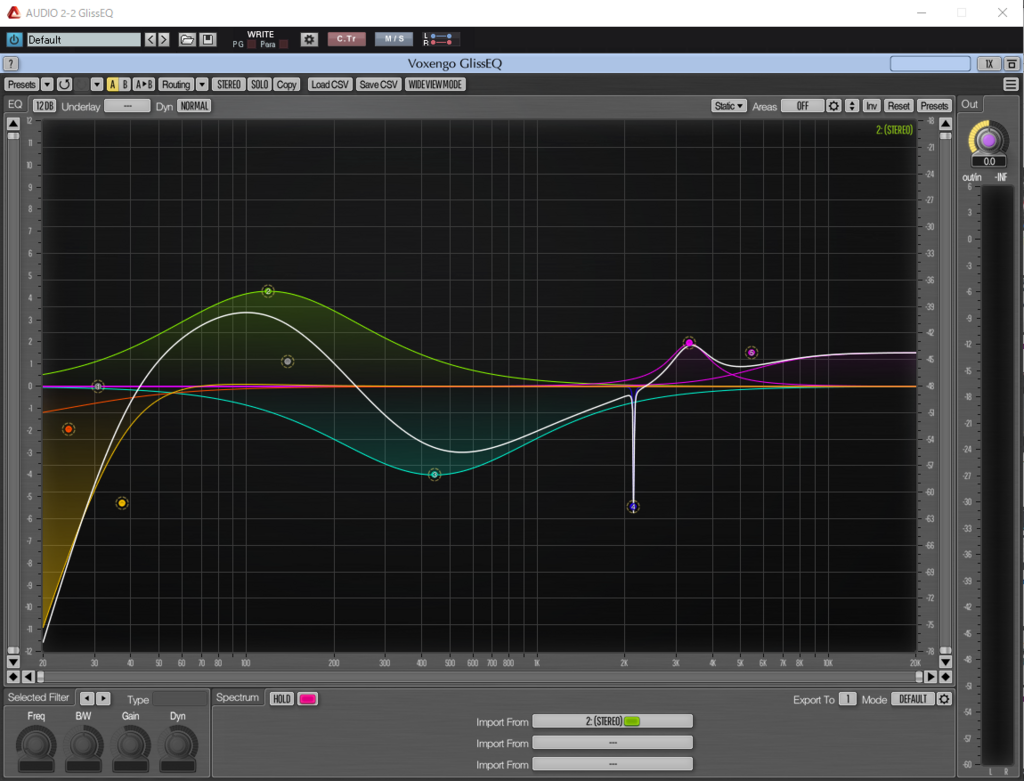Select the yellow high-pass filter point
Viewport: 1024px width, 781px height.
click(x=122, y=503)
